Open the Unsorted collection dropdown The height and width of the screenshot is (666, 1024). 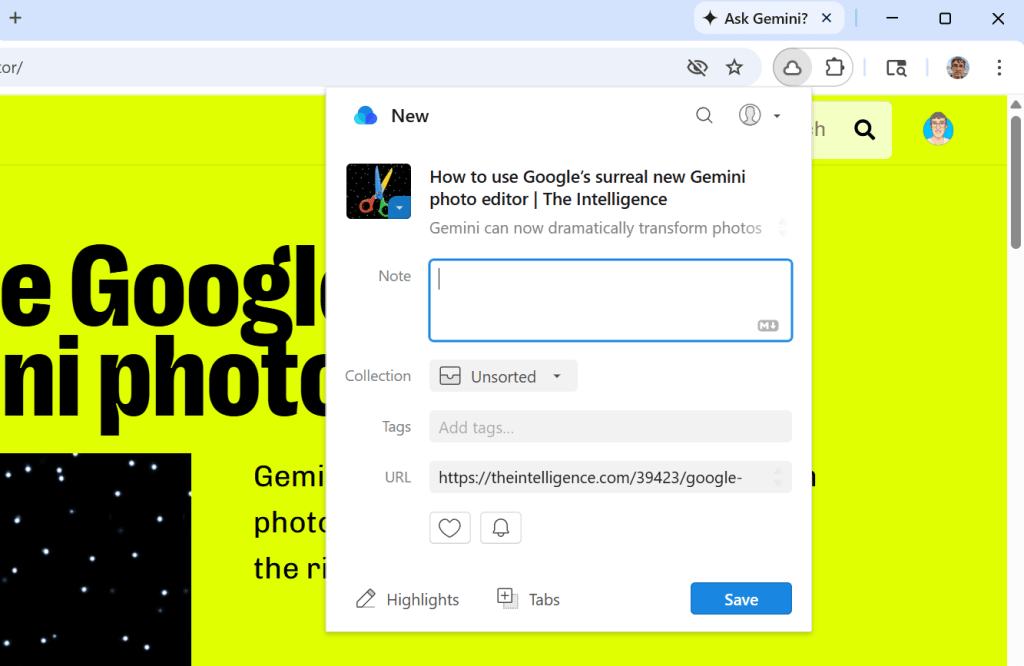click(503, 376)
